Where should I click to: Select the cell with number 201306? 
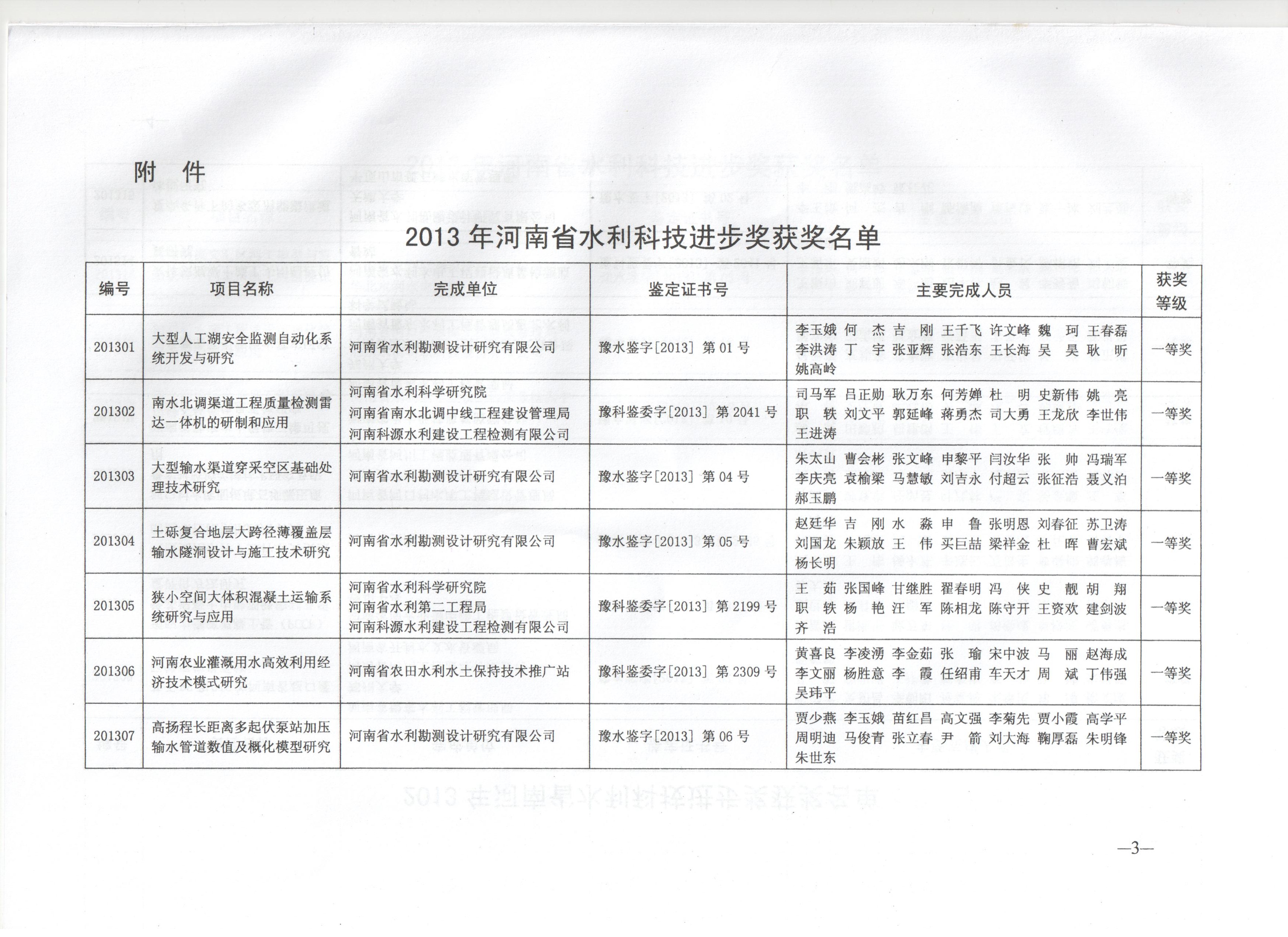[114, 671]
